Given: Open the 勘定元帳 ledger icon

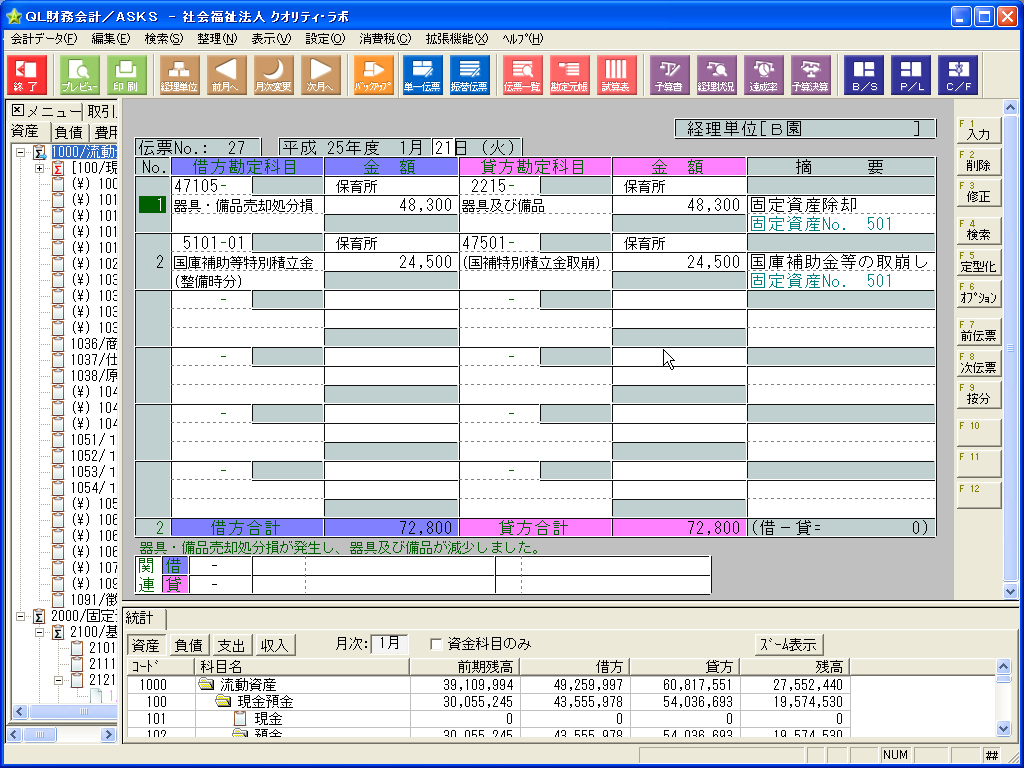Looking at the screenshot, I should click(569, 75).
